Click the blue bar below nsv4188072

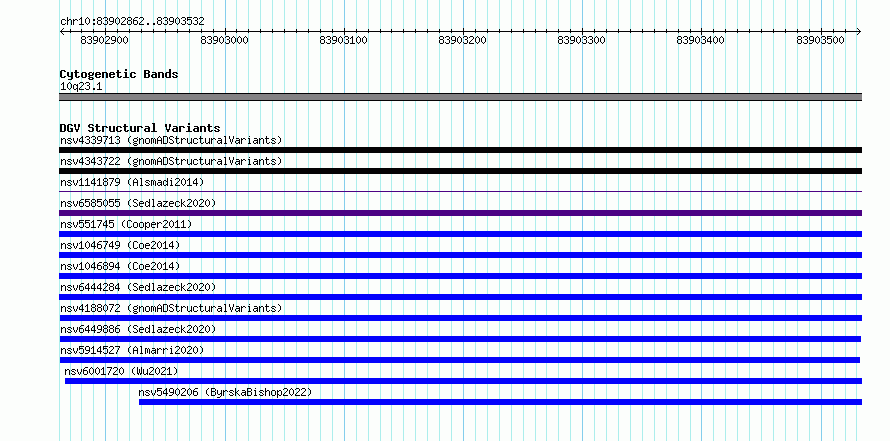[x=460, y=318]
